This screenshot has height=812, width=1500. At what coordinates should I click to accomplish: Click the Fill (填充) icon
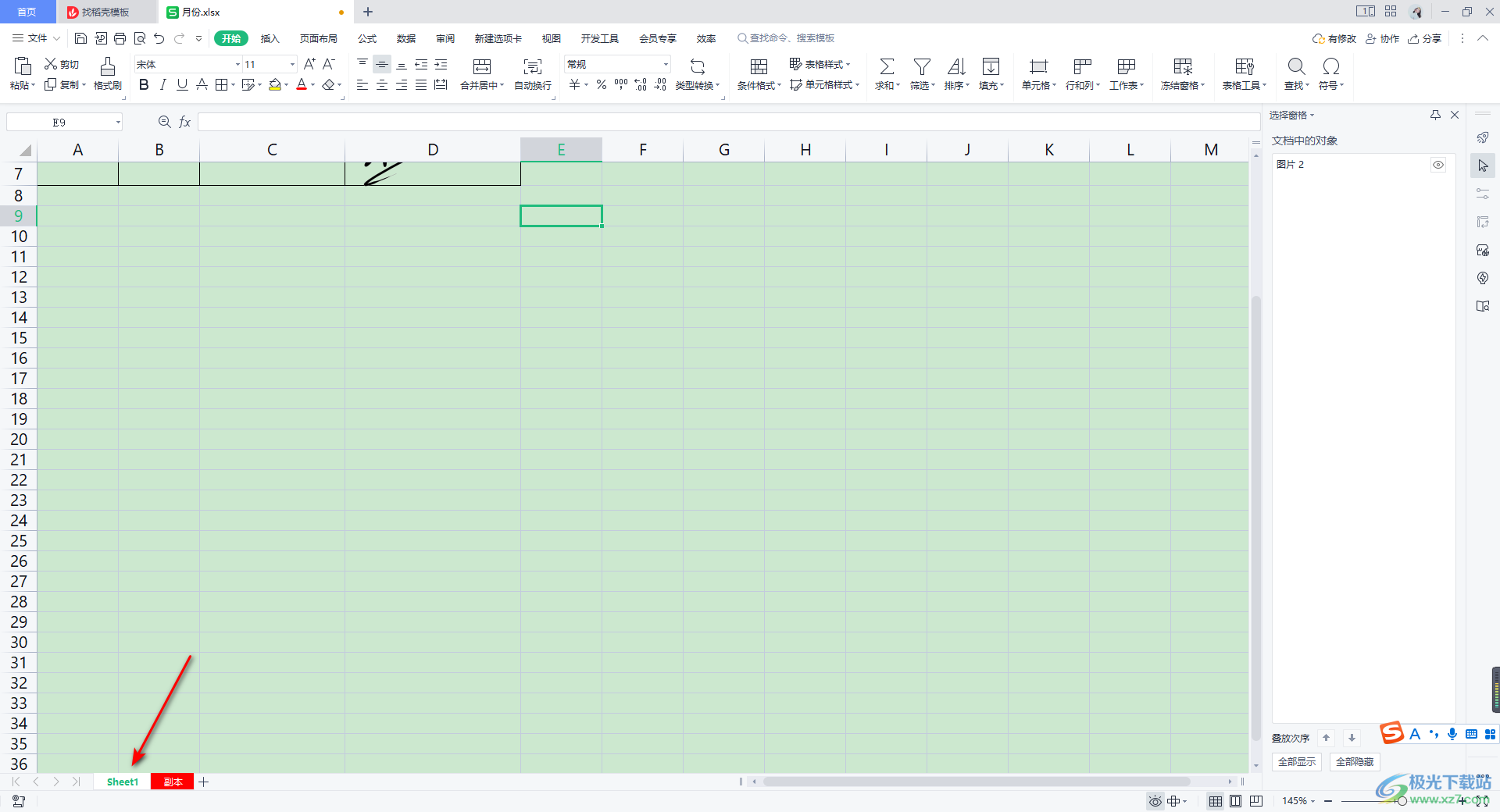pyautogui.click(x=991, y=66)
